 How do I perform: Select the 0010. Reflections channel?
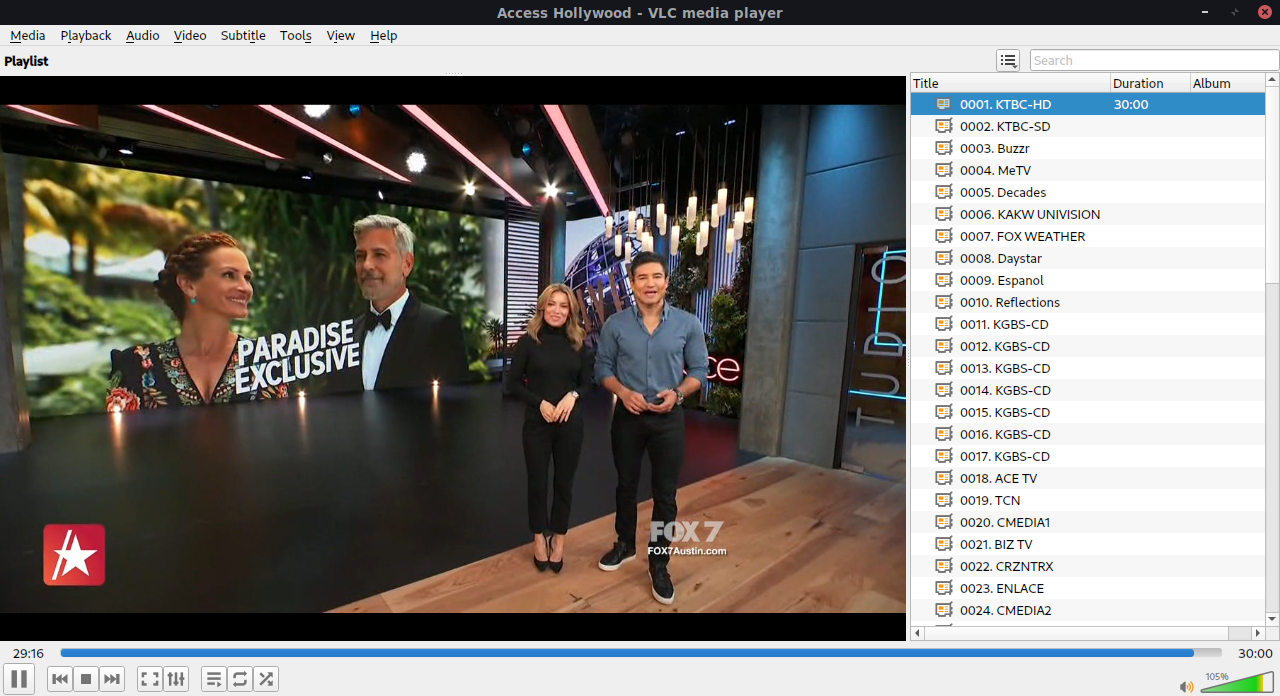[x=1087, y=302]
